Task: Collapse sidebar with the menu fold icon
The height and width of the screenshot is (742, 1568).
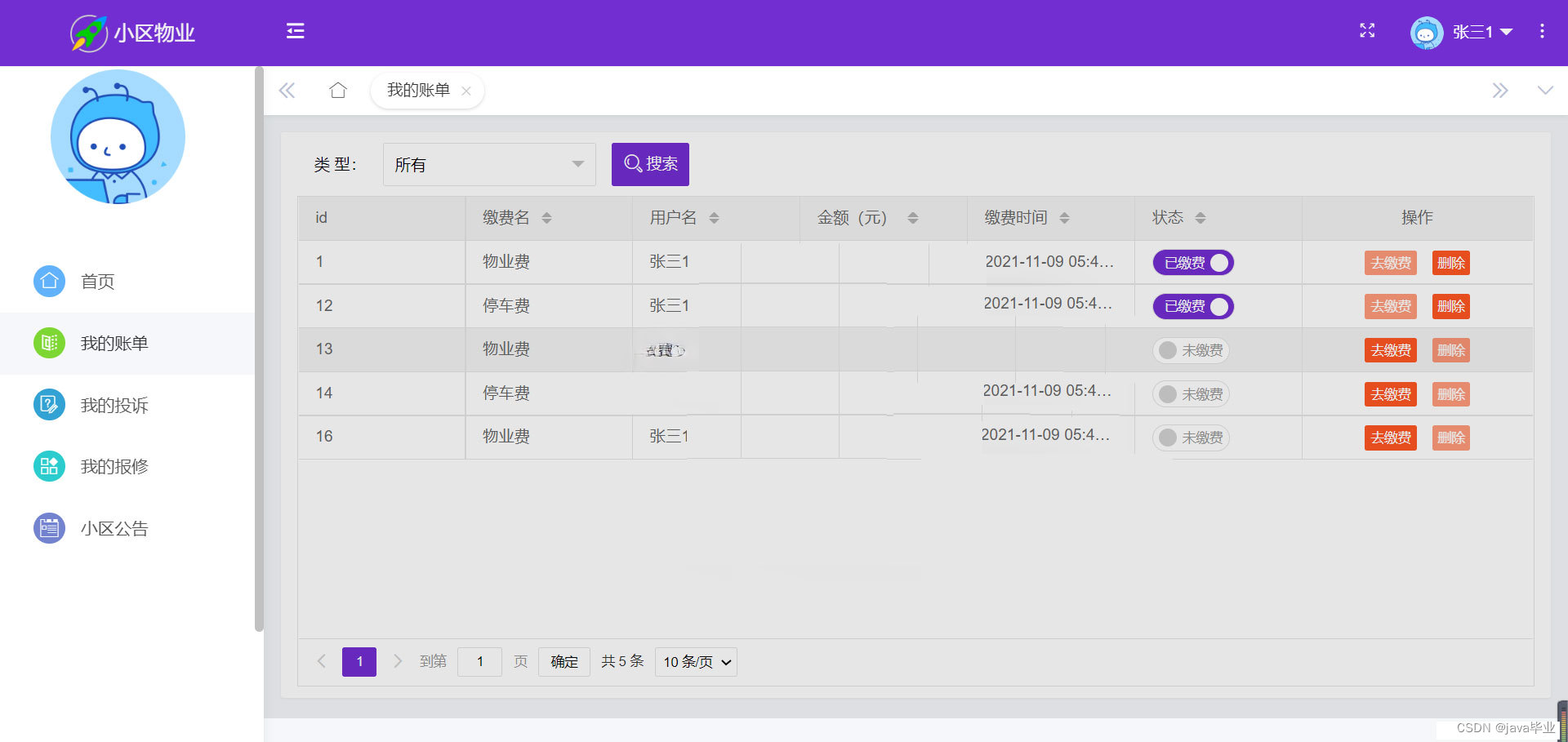Action: [x=295, y=31]
